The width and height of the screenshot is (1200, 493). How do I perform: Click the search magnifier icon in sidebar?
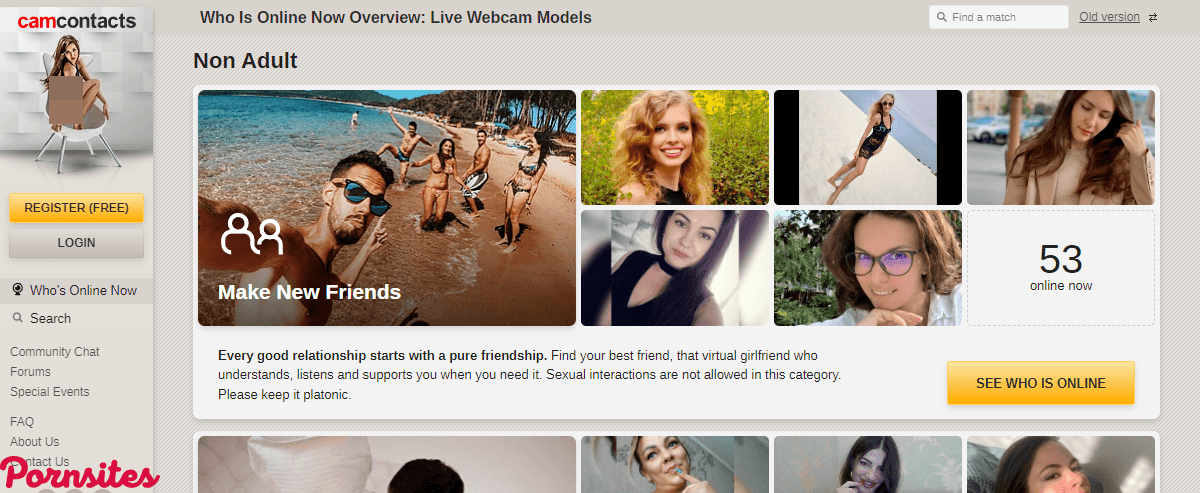coord(17,318)
